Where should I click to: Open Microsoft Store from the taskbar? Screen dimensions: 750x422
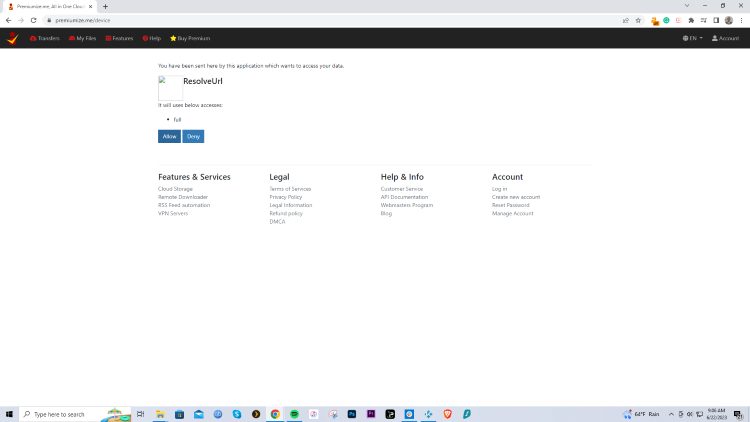[x=179, y=414]
